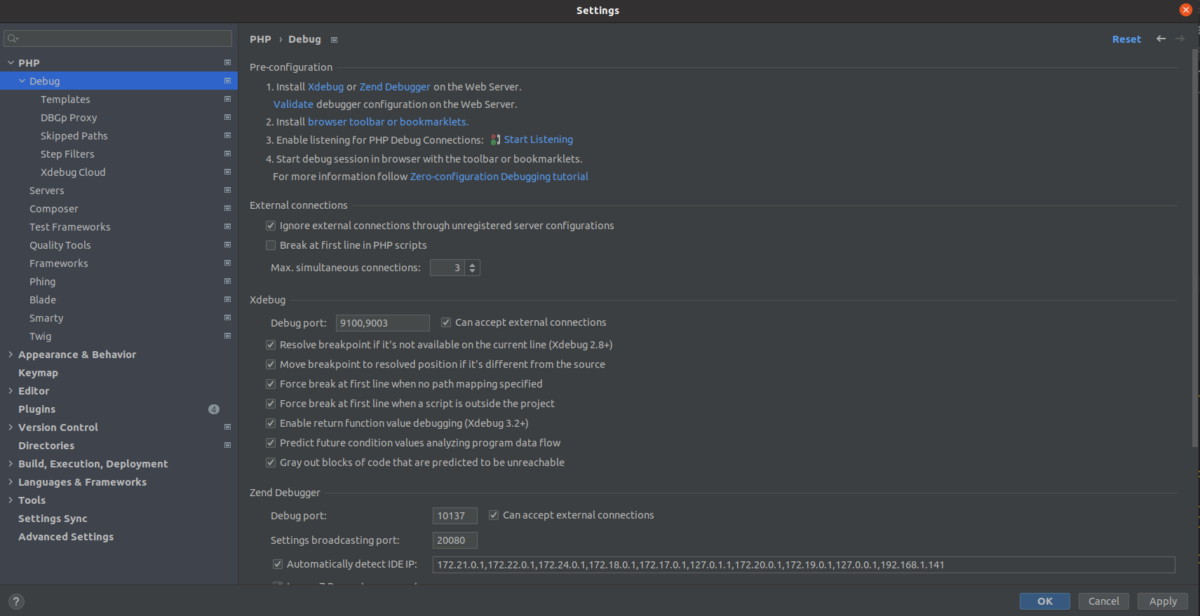The image size is (1200, 616).
Task: Expand the Tools section
Action: (10, 500)
